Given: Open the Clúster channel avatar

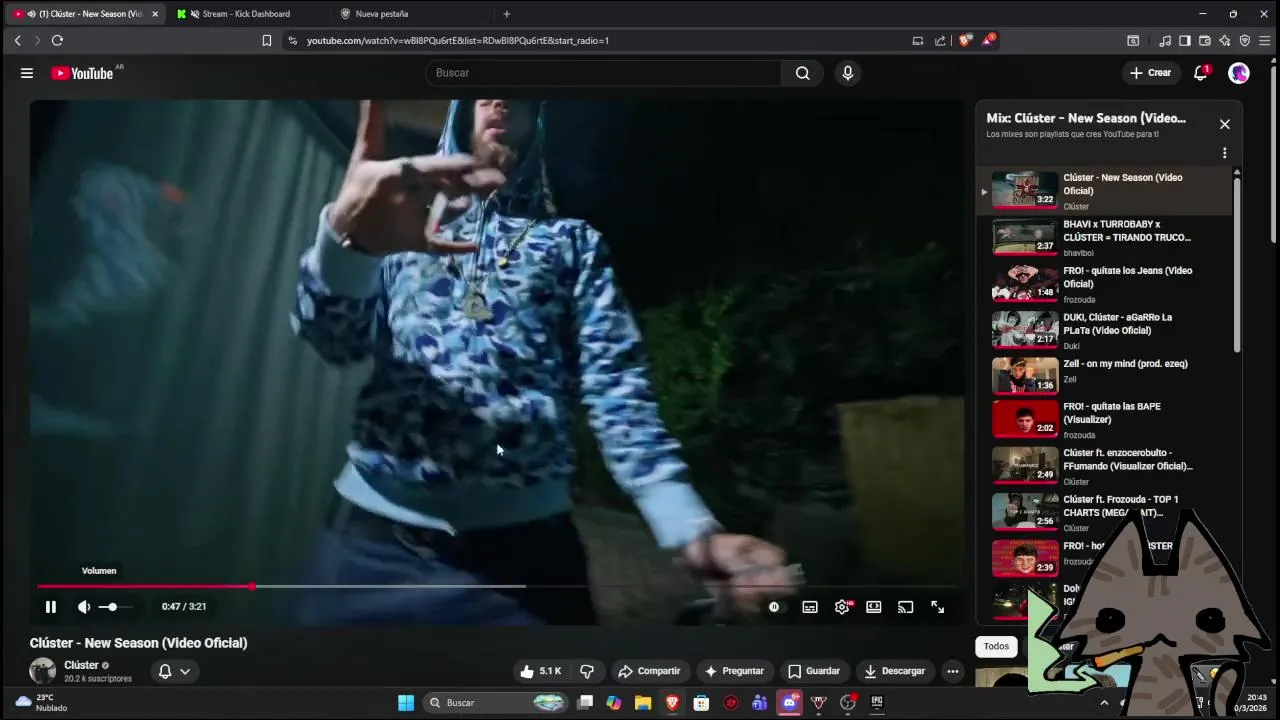Looking at the screenshot, I should coord(43,671).
